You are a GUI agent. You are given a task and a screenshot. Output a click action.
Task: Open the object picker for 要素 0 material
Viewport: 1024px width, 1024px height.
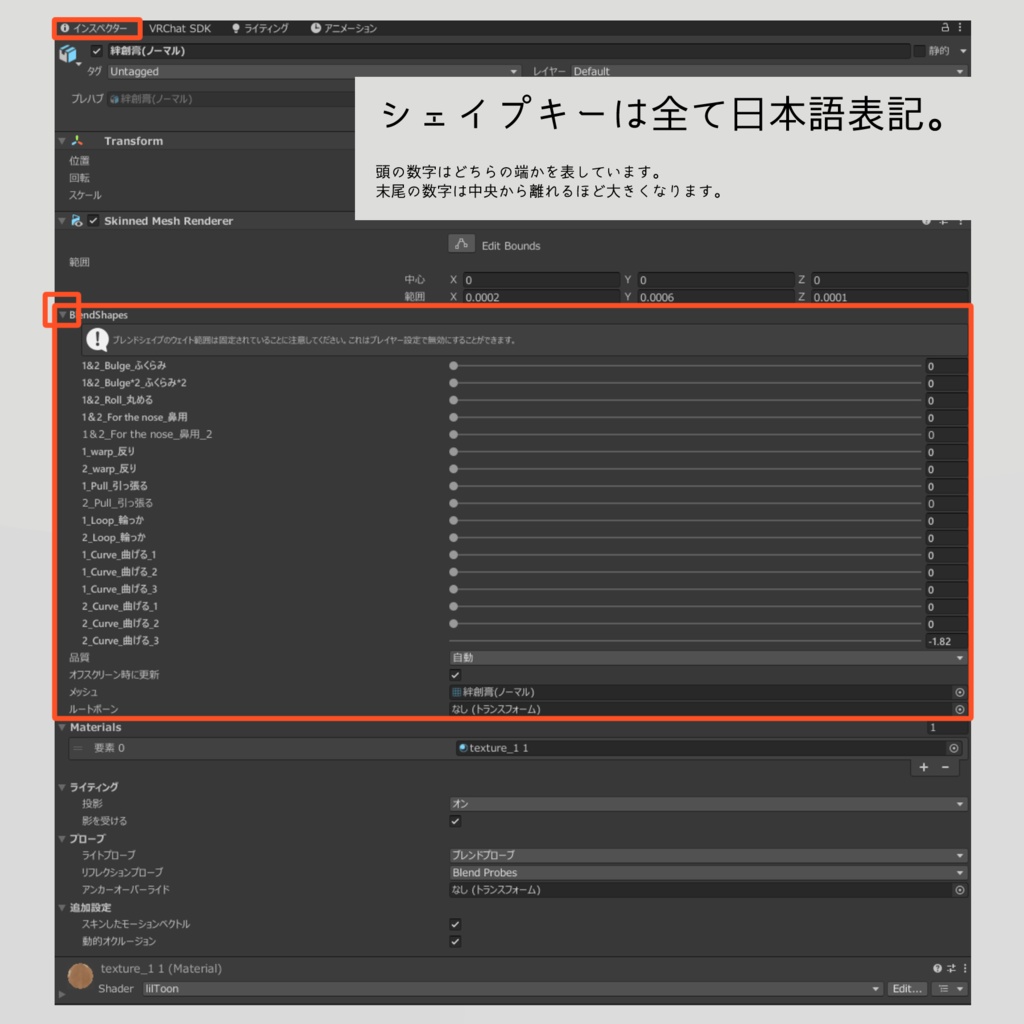pyautogui.click(x=953, y=748)
